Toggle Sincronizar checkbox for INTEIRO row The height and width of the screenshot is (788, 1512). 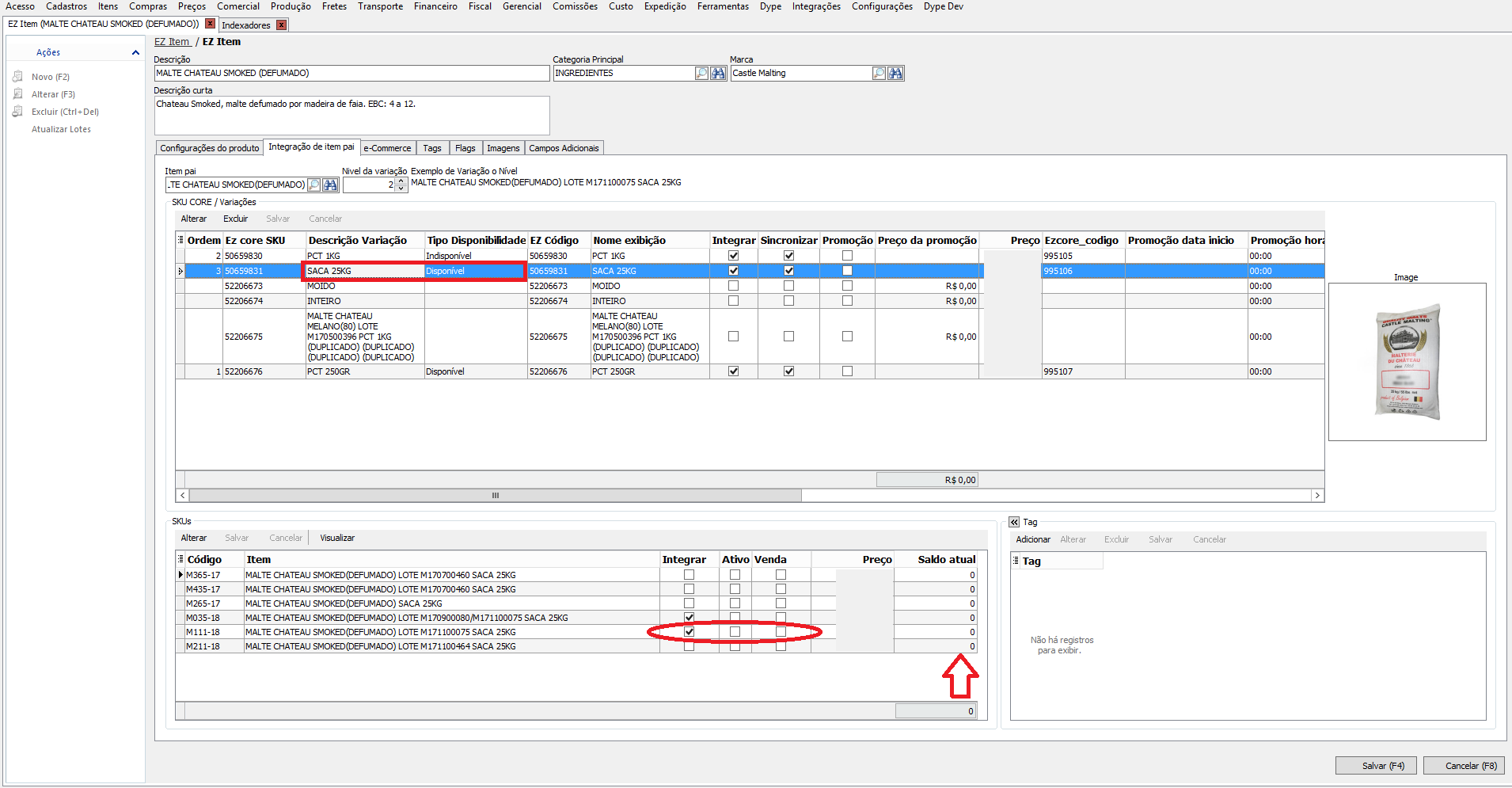(788, 301)
